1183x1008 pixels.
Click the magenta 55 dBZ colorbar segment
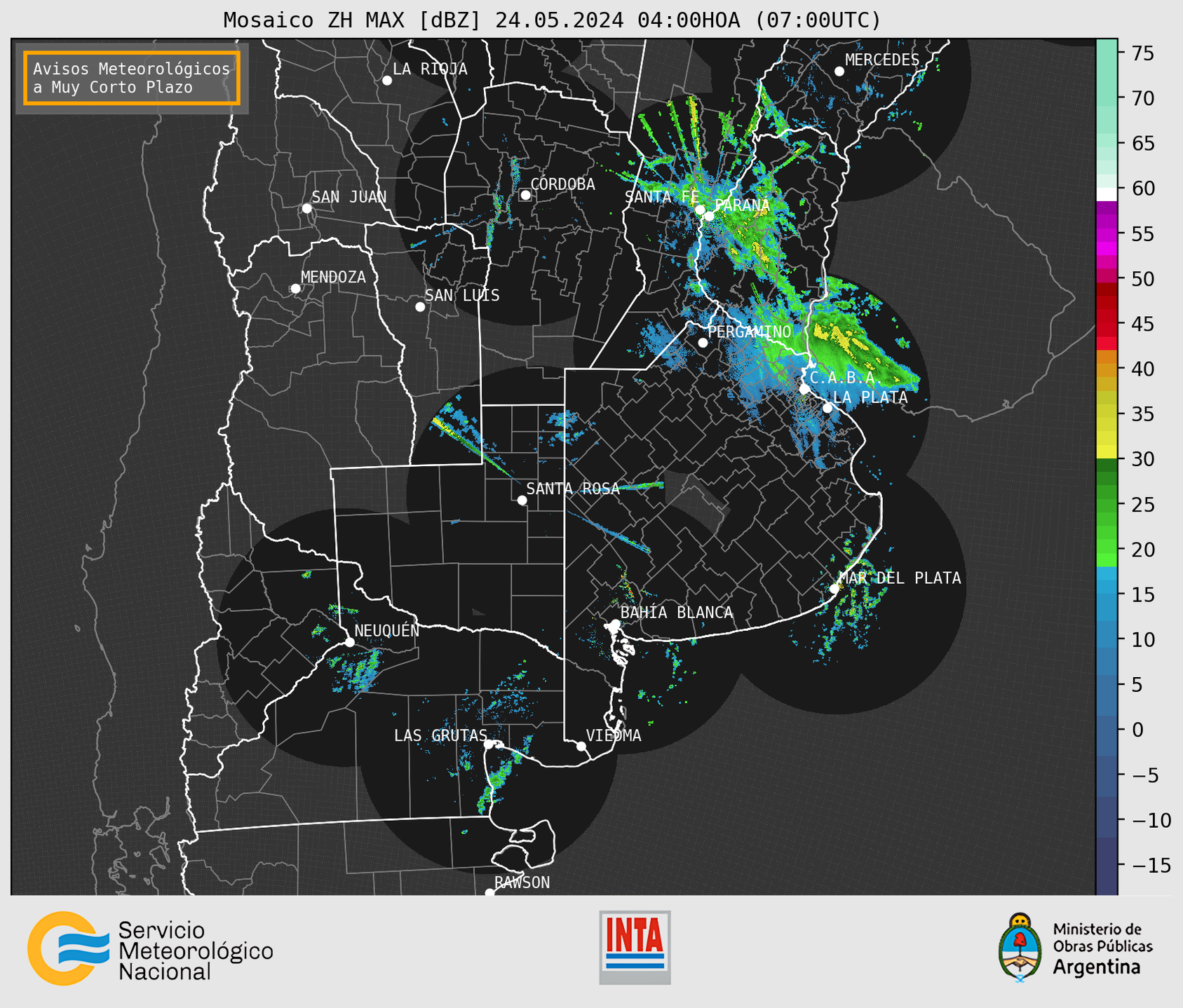click(1107, 234)
